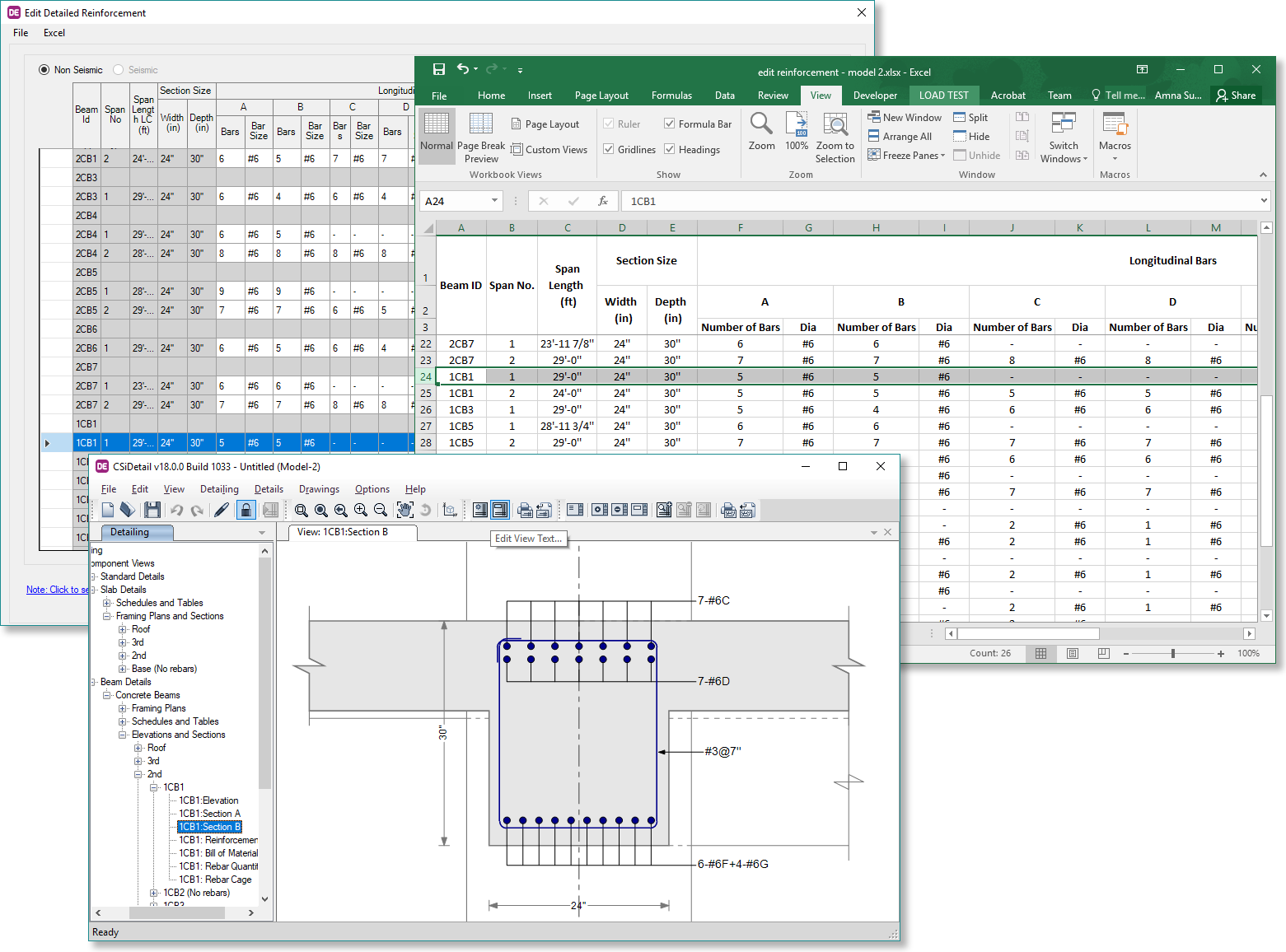The image size is (1286, 952).
Task: Click the Excel zoom slider handle
Action: coord(1173,653)
